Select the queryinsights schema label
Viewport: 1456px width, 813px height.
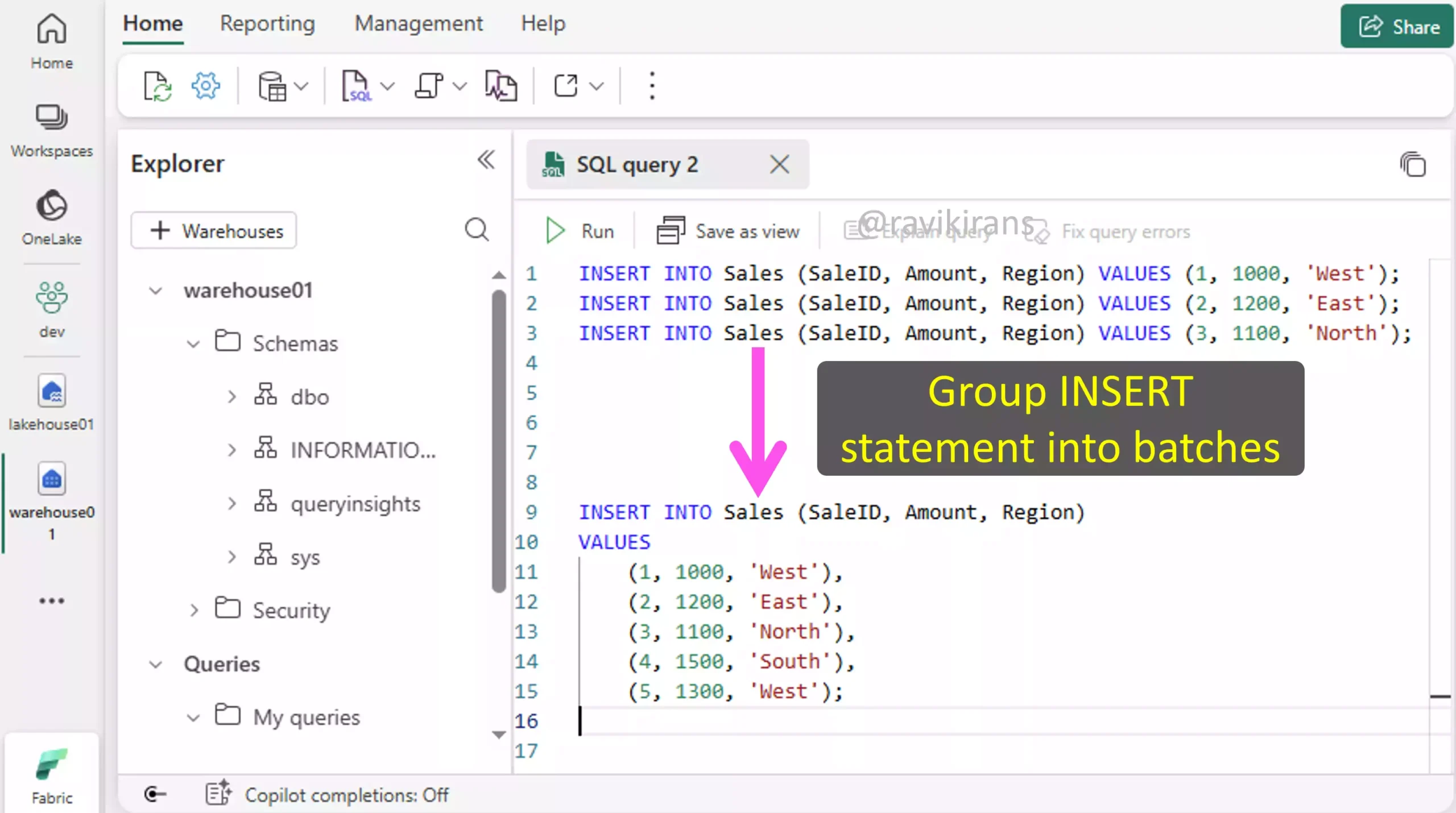pyautogui.click(x=355, y=504)
